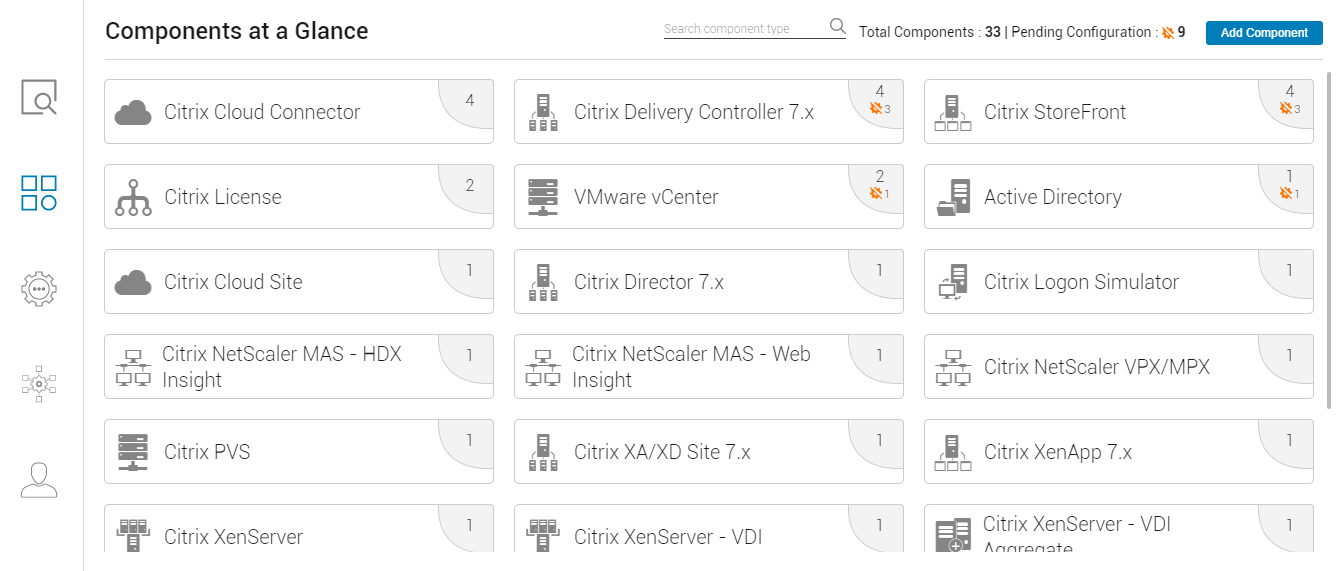Click the VMware vCenter rack icon
Screen dimensions: 1344x571
(x=543, y=198)
